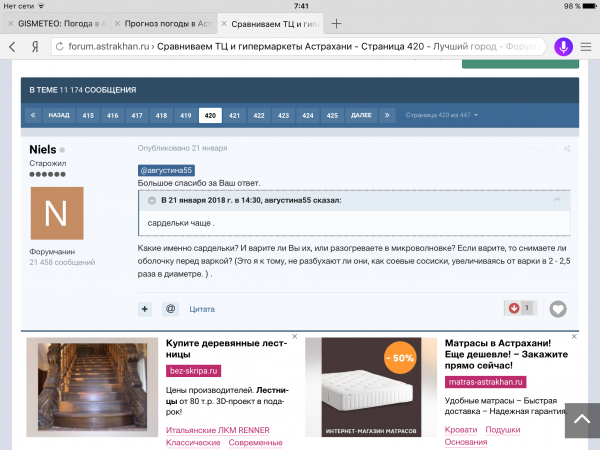
Task: Tap the purple voice search microphone icon
Action: (x=563, y=47)
